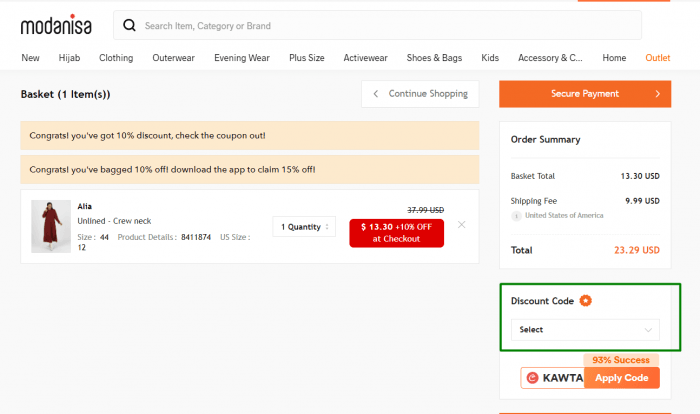Open the Kids category
Image resolution: width=700 pixels, height=414 pixels.
click(x=490, y=58)
